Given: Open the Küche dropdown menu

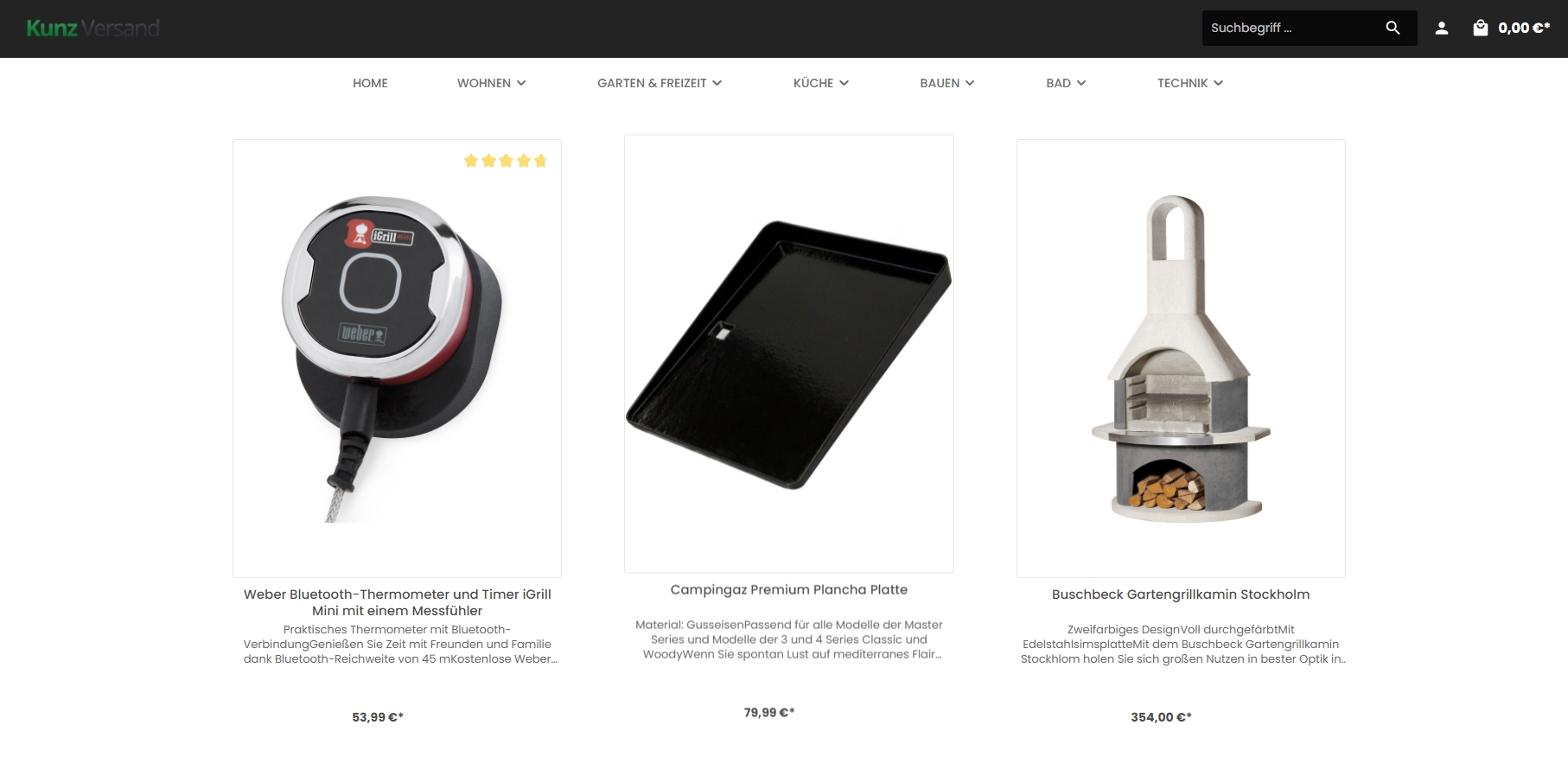Looking at the screenshot, I should (821, 83).
